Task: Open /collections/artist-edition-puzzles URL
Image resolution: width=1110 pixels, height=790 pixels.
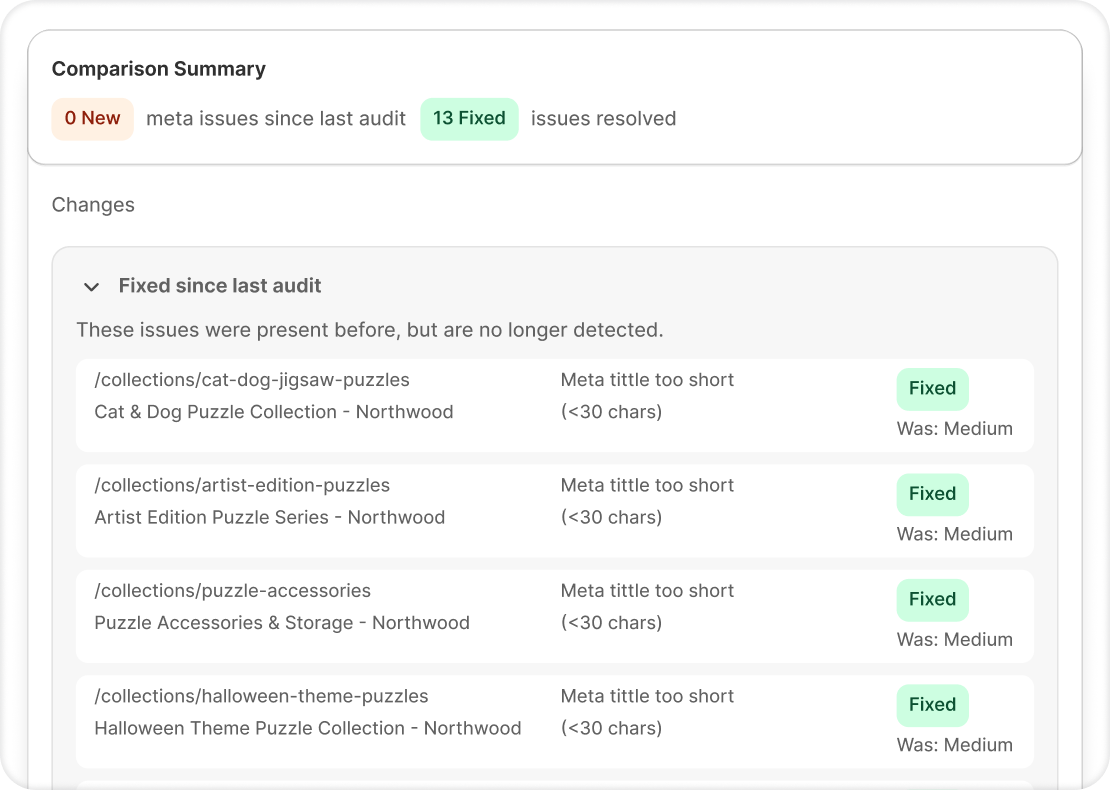Action: (x=242, y=486)
